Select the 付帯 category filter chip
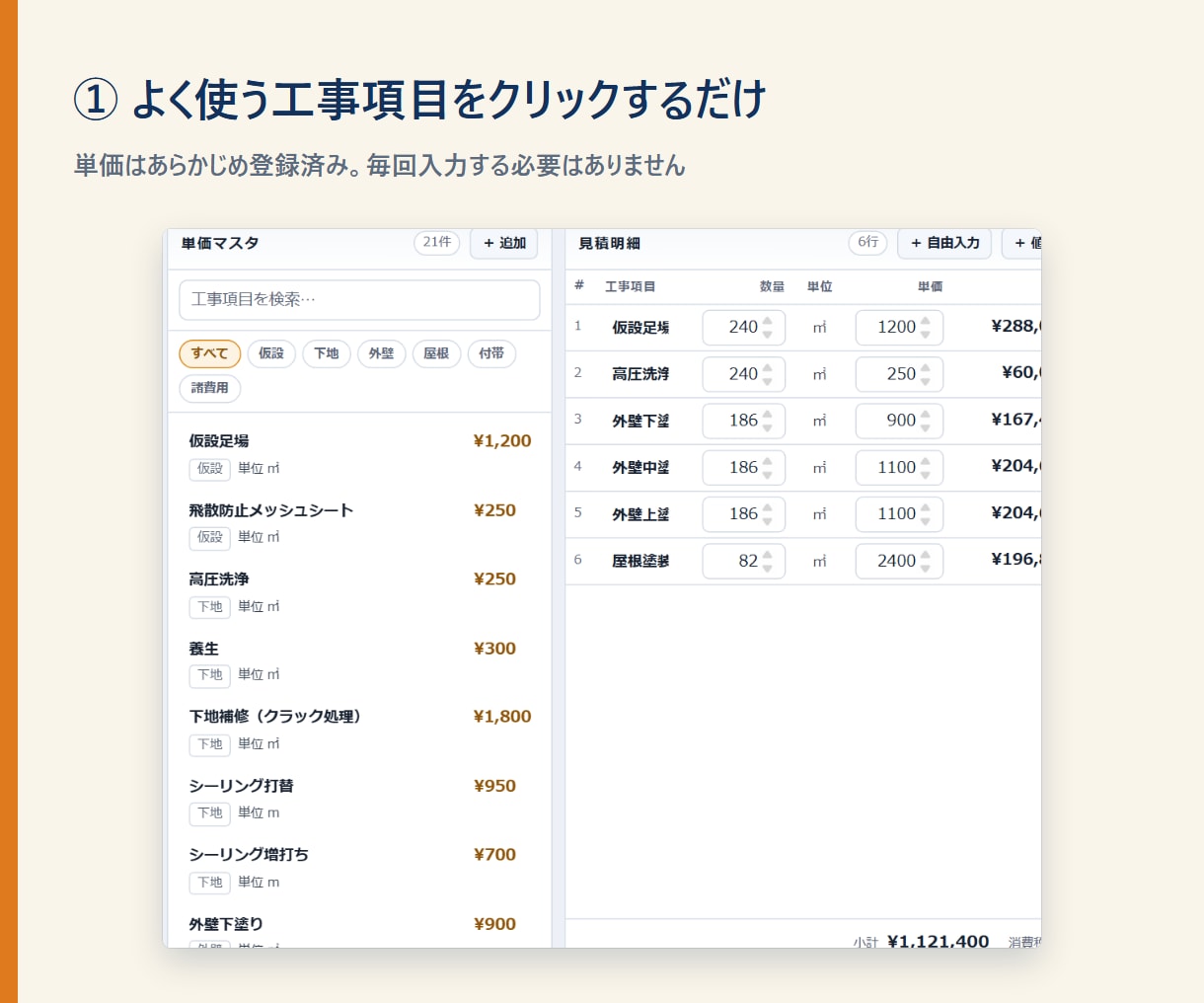This screenshot has height=1003, width=1204. 491,353
